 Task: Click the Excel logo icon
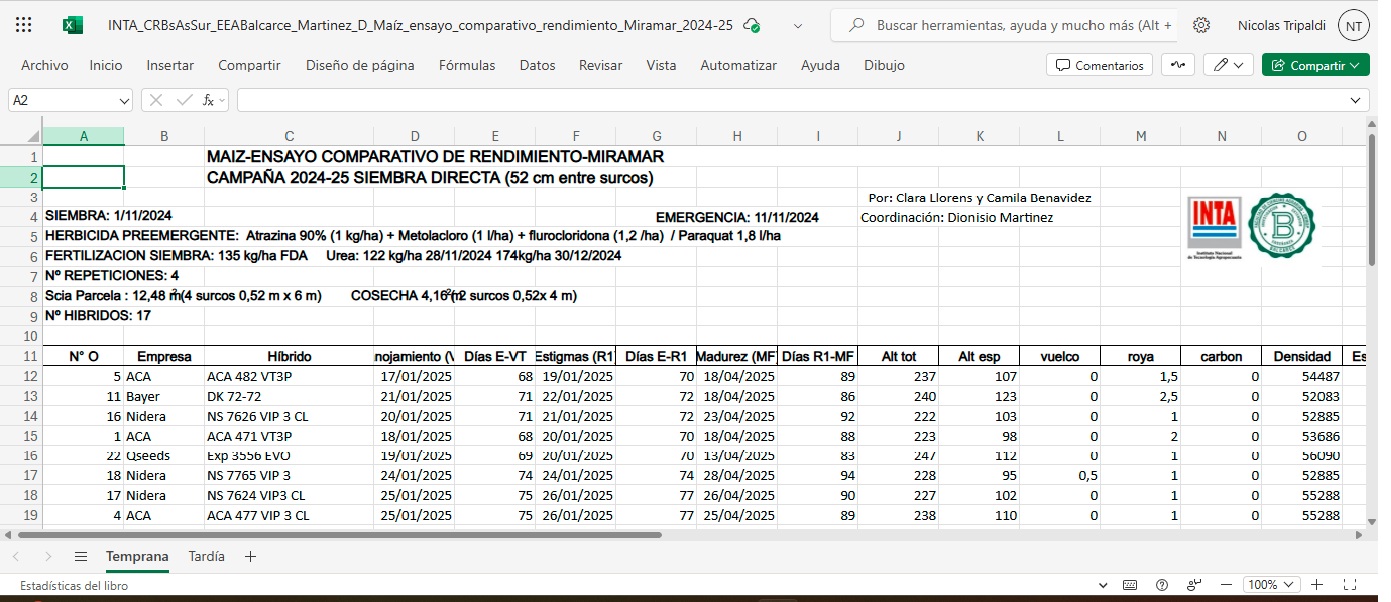pyautogui.click(x=73, y=26)
